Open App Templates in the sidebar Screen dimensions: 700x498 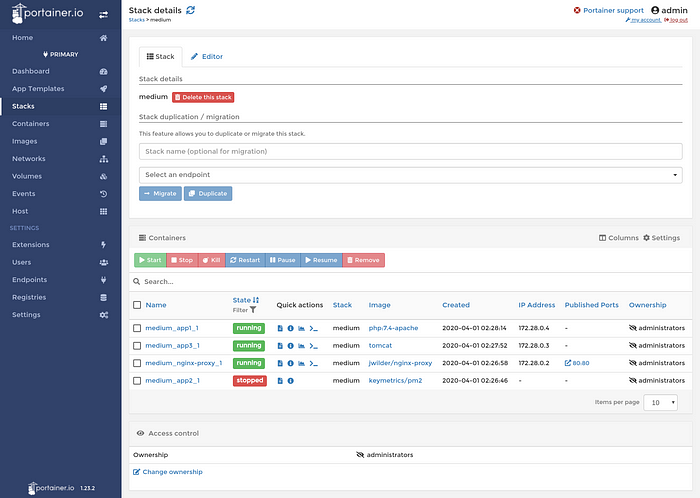tap(60, 89)
